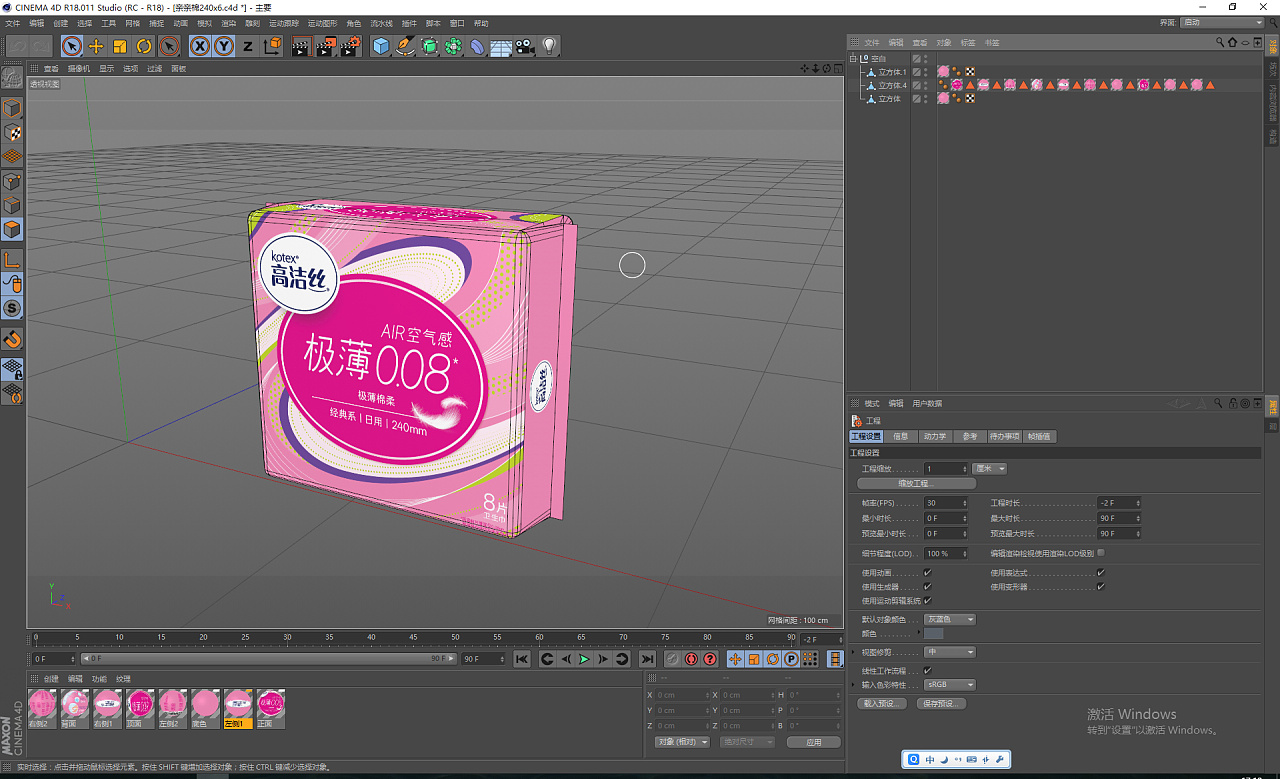Switch to 信息 tab in attributes
Screen dimensions: 1280x779
901,437
